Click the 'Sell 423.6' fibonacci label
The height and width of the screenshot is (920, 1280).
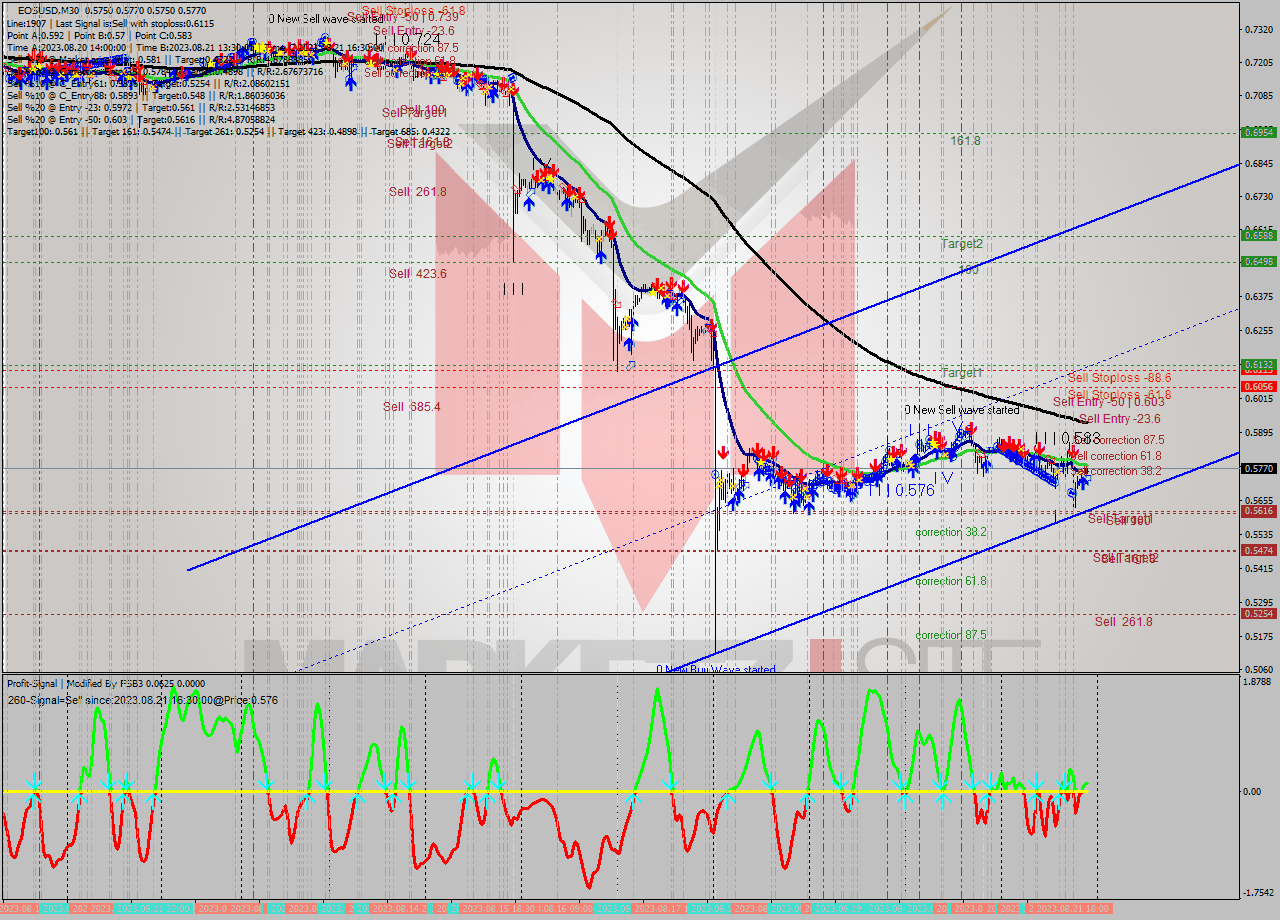(x=418, y=273)
